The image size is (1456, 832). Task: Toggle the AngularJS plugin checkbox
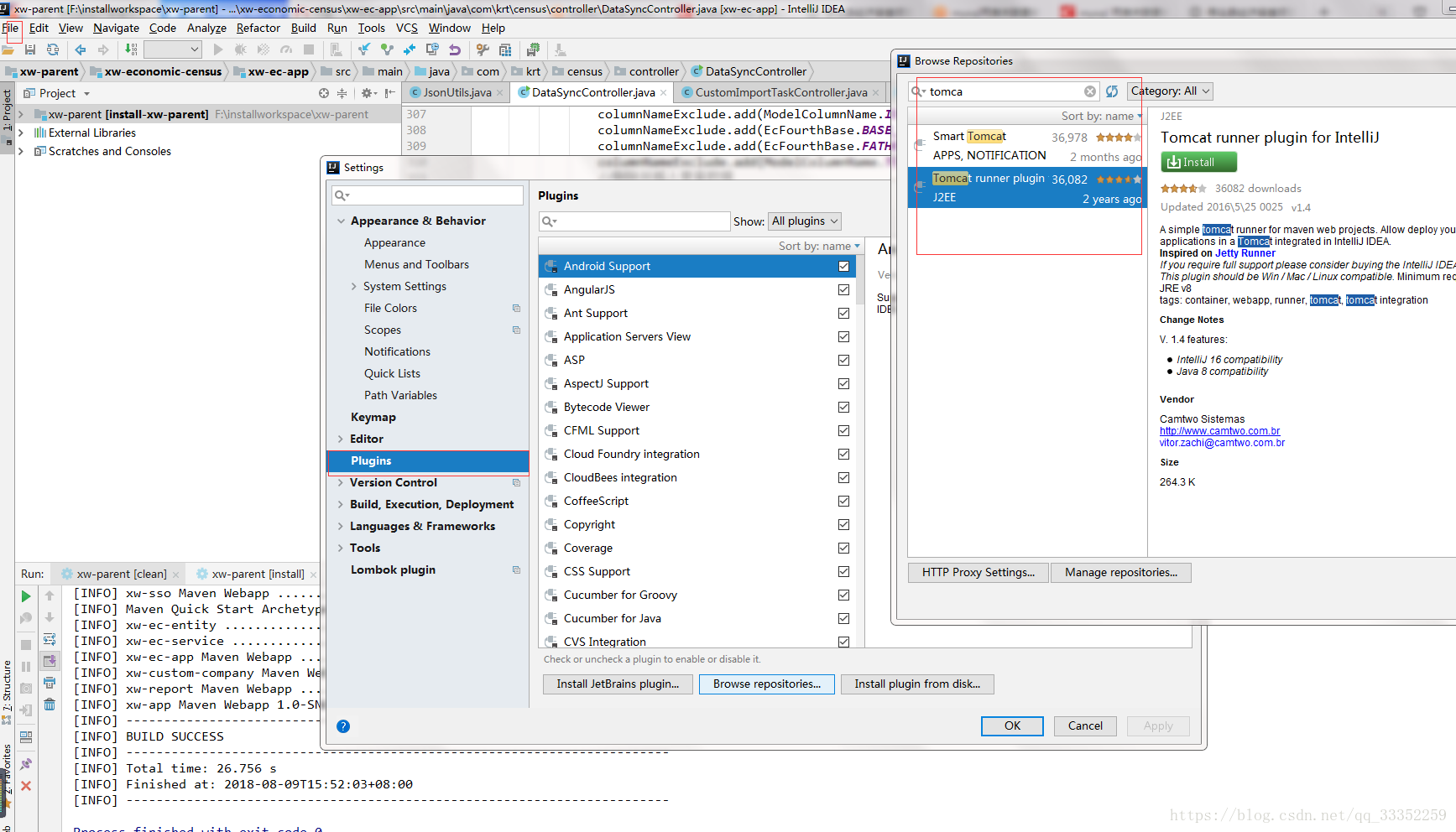(x=843, y=289)
